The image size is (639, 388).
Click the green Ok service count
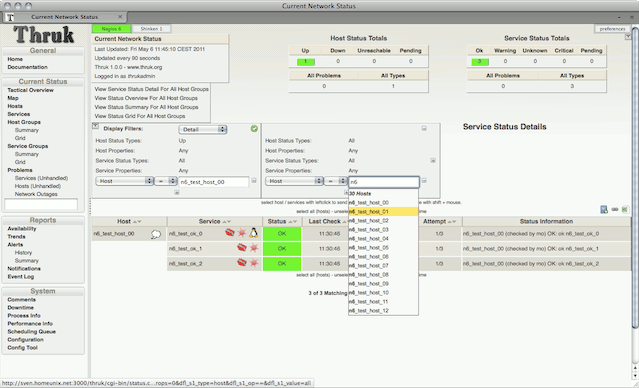[x=480, y=62]
